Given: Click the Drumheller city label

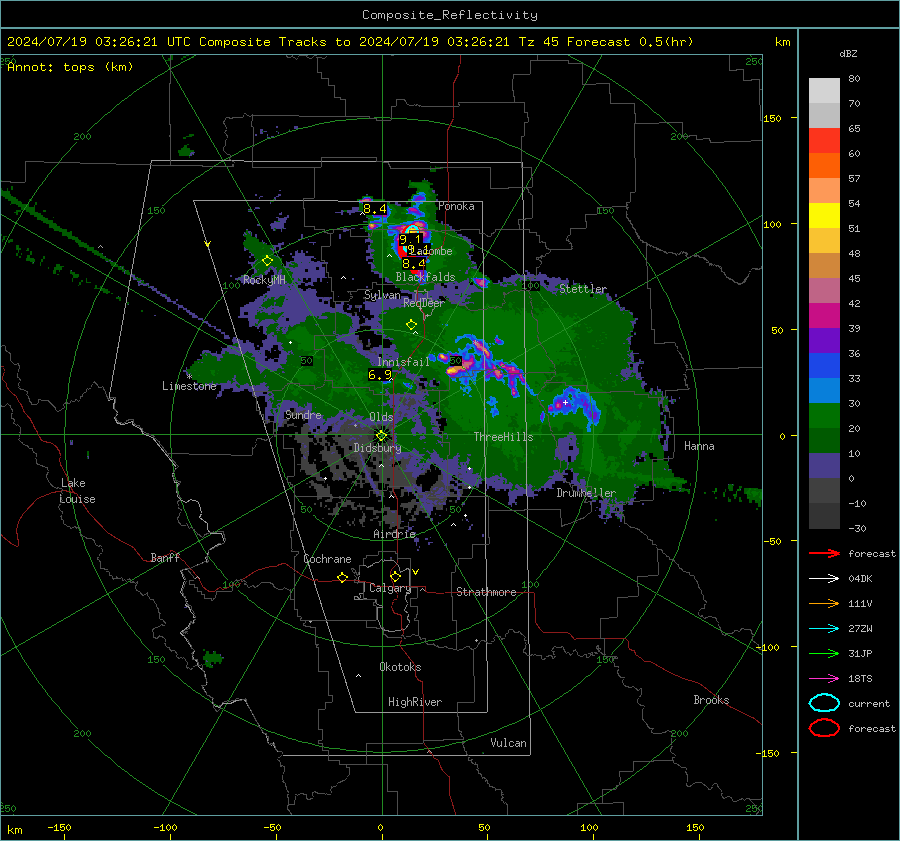Looking at the screenshot, I should pyautogui.click(x=586, y=493).
